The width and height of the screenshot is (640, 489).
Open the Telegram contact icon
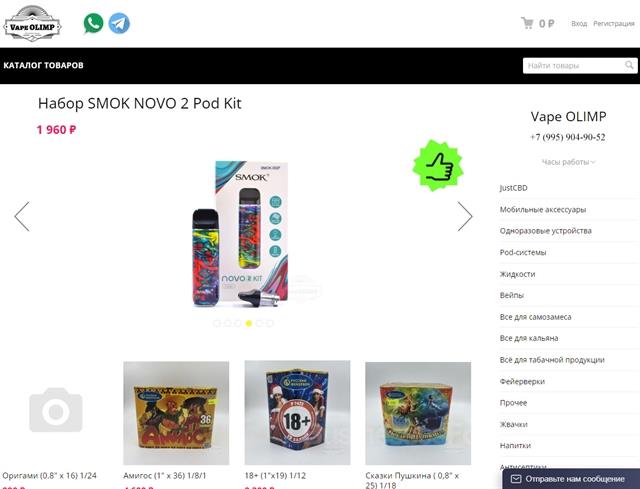(119, 24)
